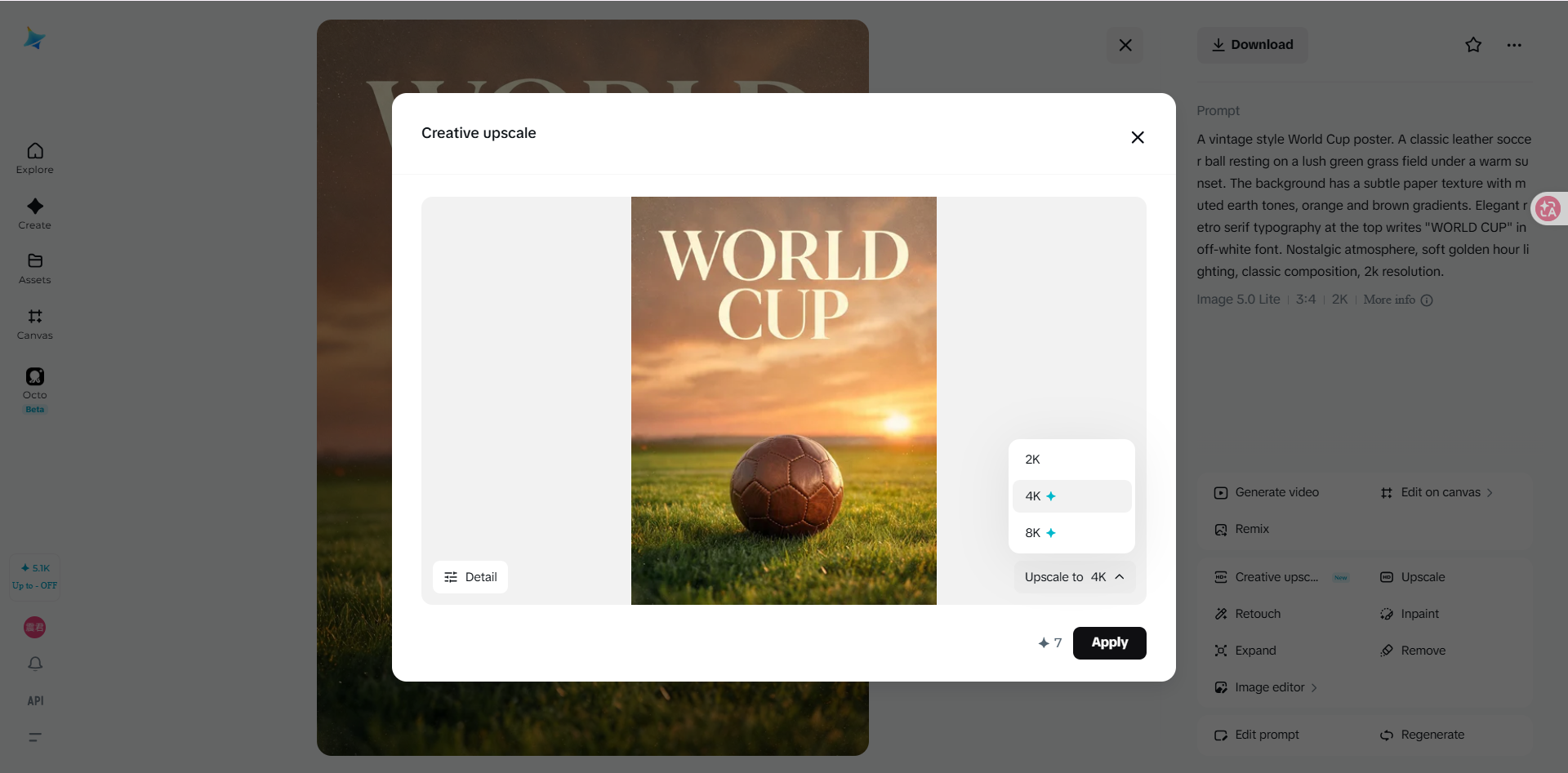This screenshot has width=1568, height=773.
Task: Select the 8K upscale option
Action: point(1072,533)
